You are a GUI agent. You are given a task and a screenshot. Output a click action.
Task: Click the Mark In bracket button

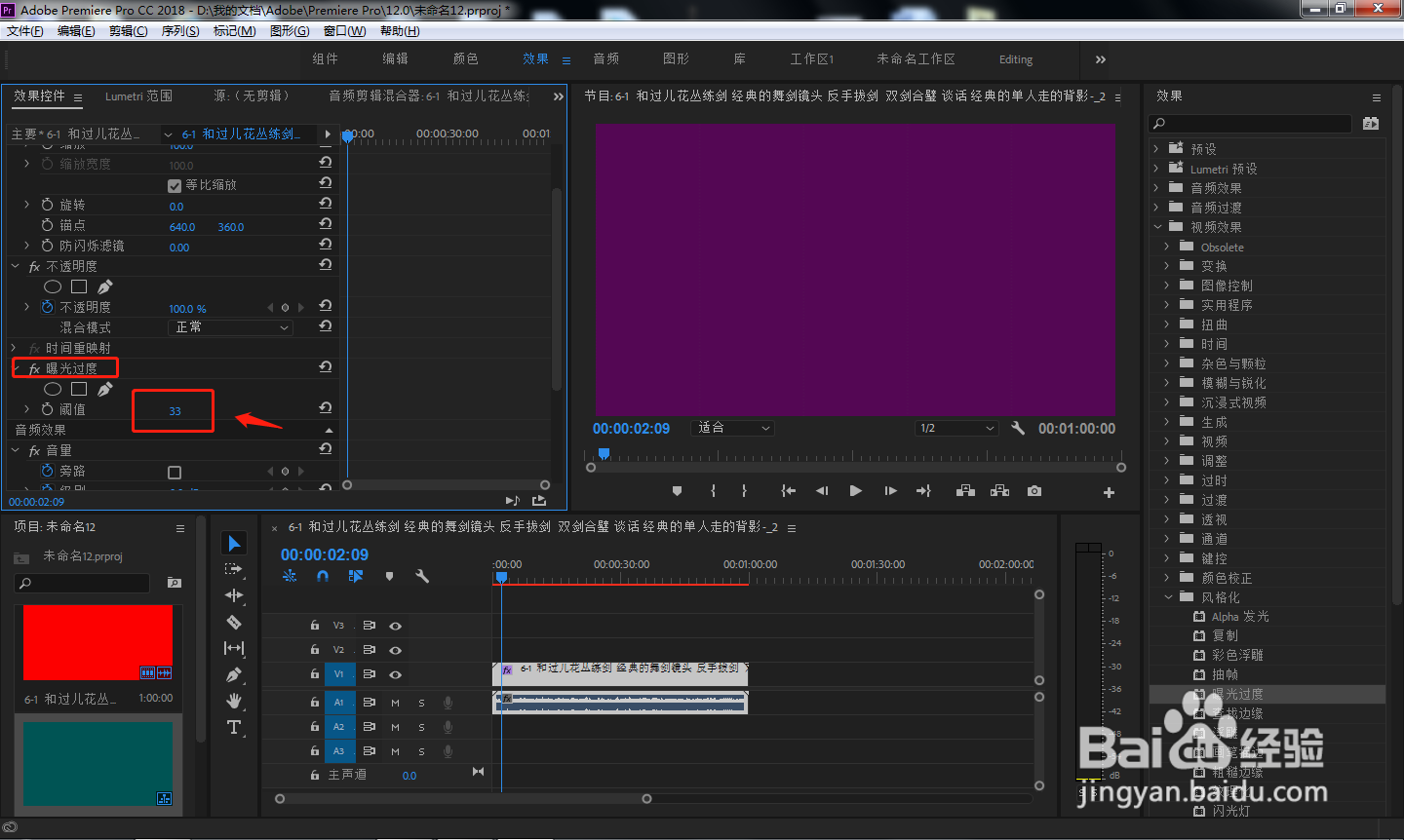[x=713, y=491]
